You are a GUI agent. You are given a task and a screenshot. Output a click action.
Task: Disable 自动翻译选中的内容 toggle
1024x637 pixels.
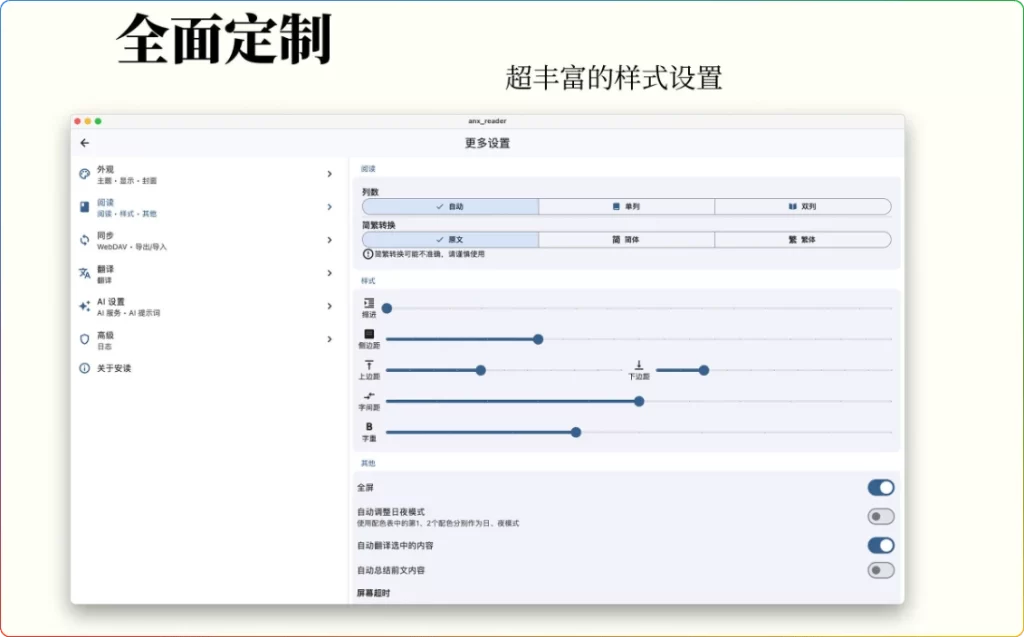pyautogui.click(x=879, y=545)
